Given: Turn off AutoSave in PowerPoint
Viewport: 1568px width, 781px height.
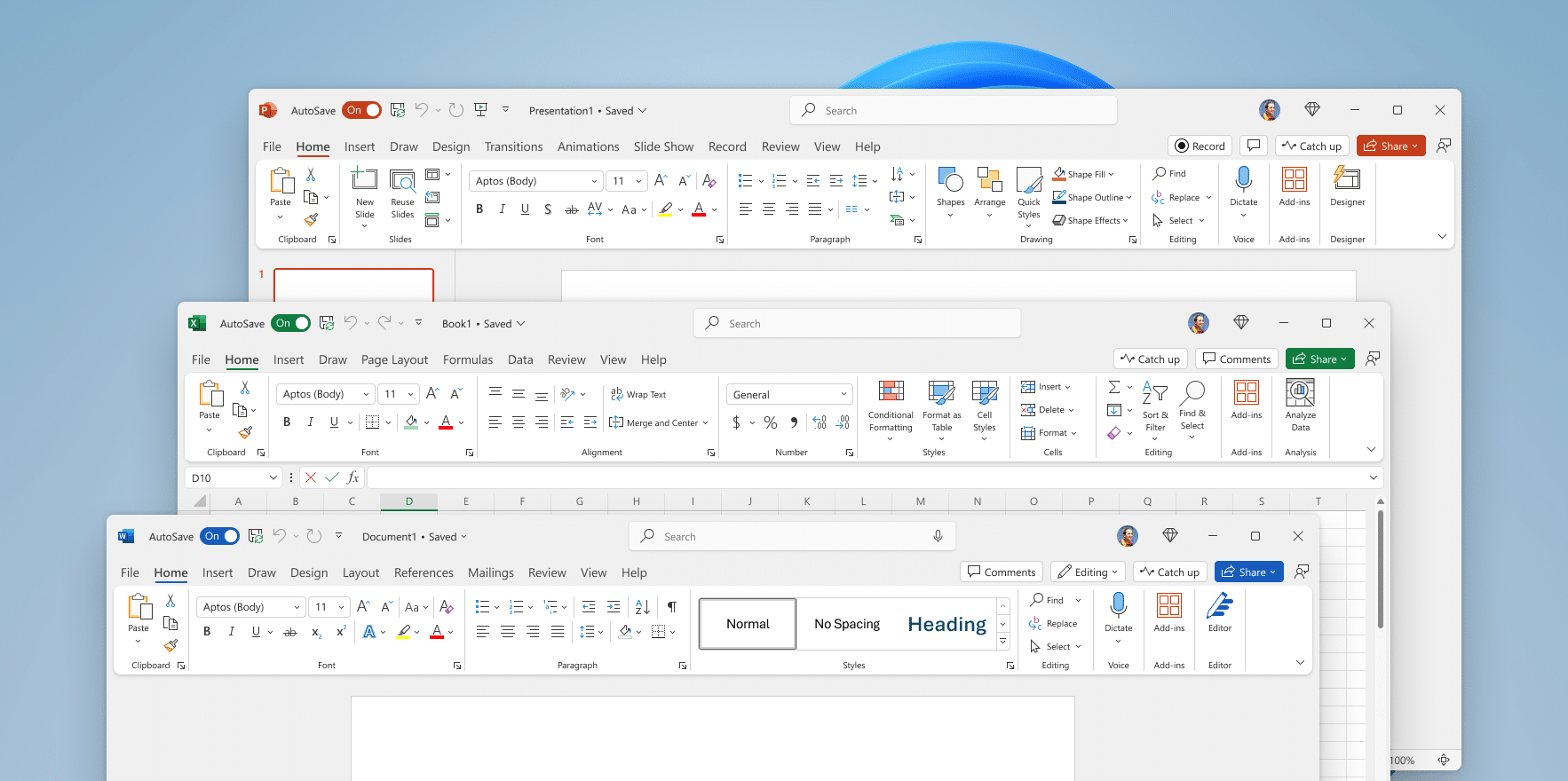Looking at the screenshot, I should [362, 110].
